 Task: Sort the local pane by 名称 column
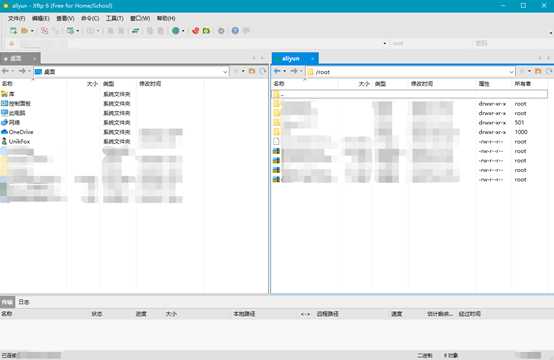tap(7, 84)
